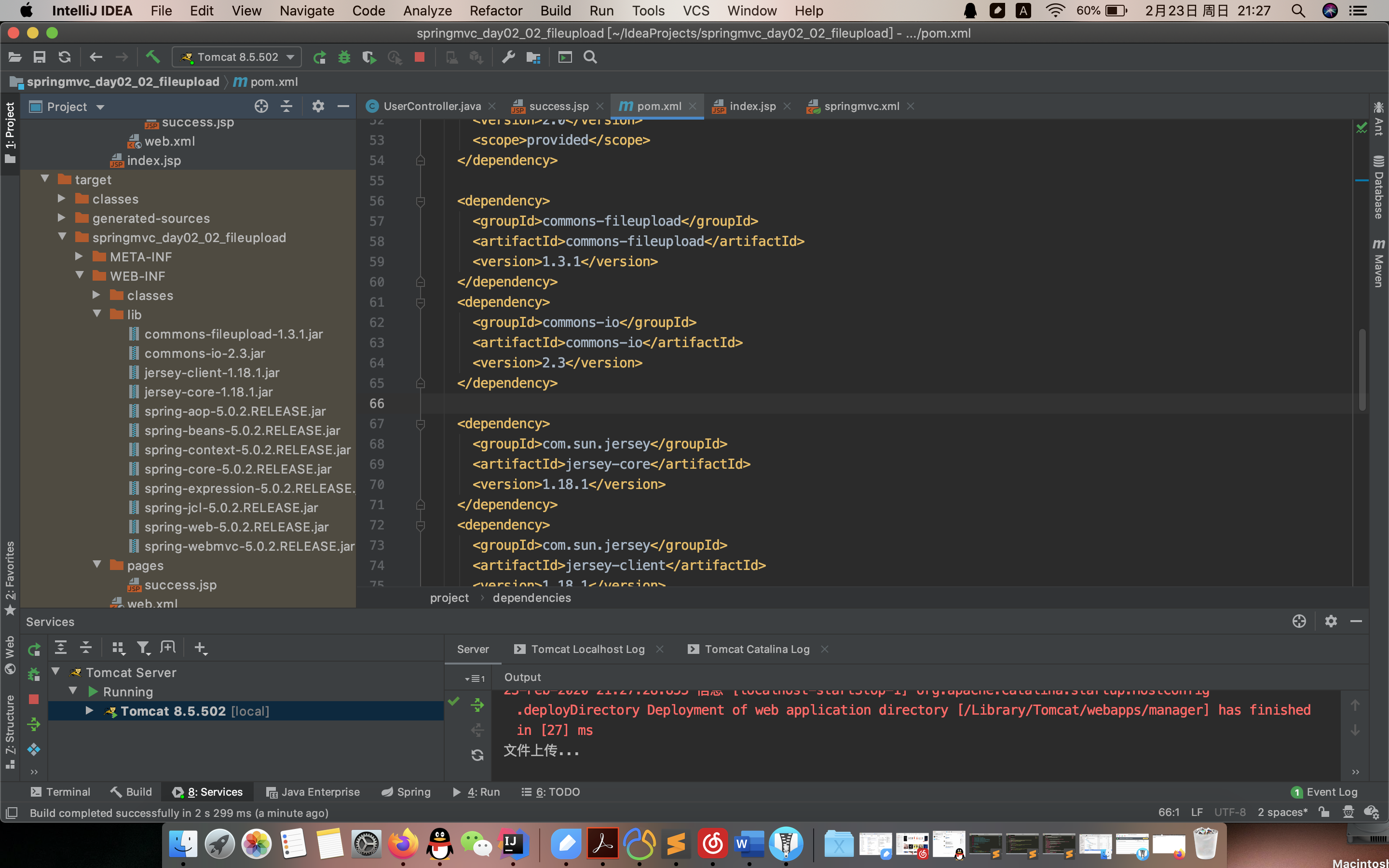Screen dimensions: 1389x868
Task: Open Project Structure folder icon in toolbar
Action: coord(533,57)
